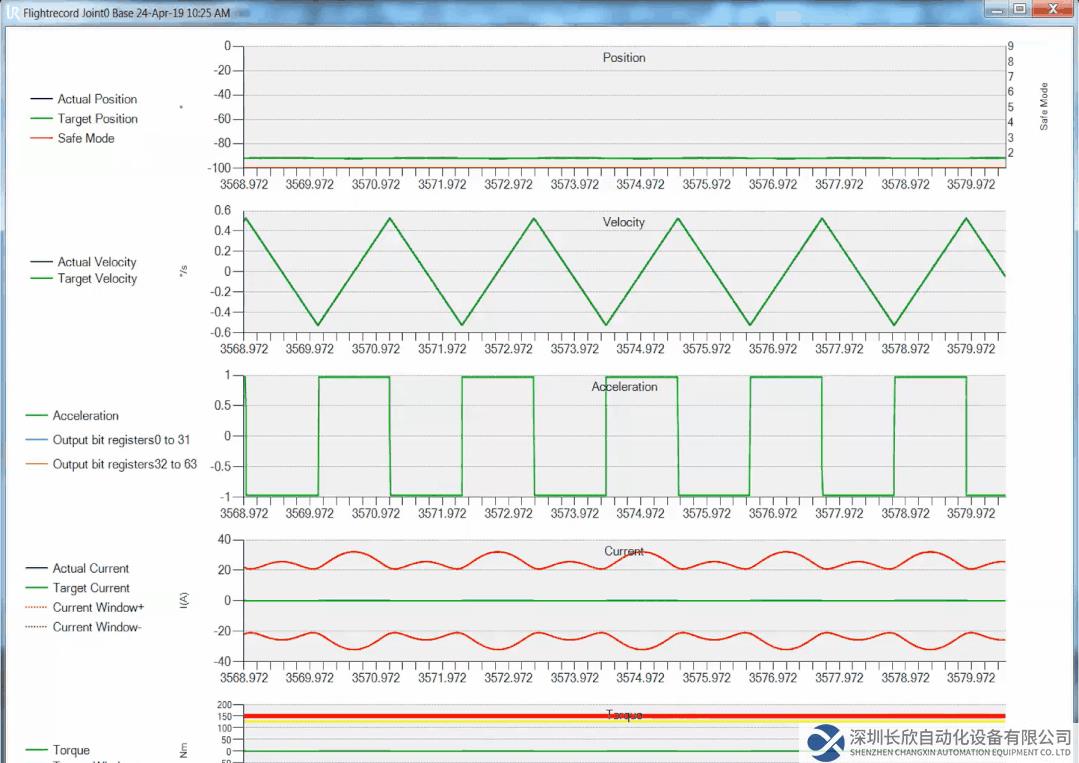
Task: Select Output bit registers32 to 63 legend
Action: coord(124,464)
